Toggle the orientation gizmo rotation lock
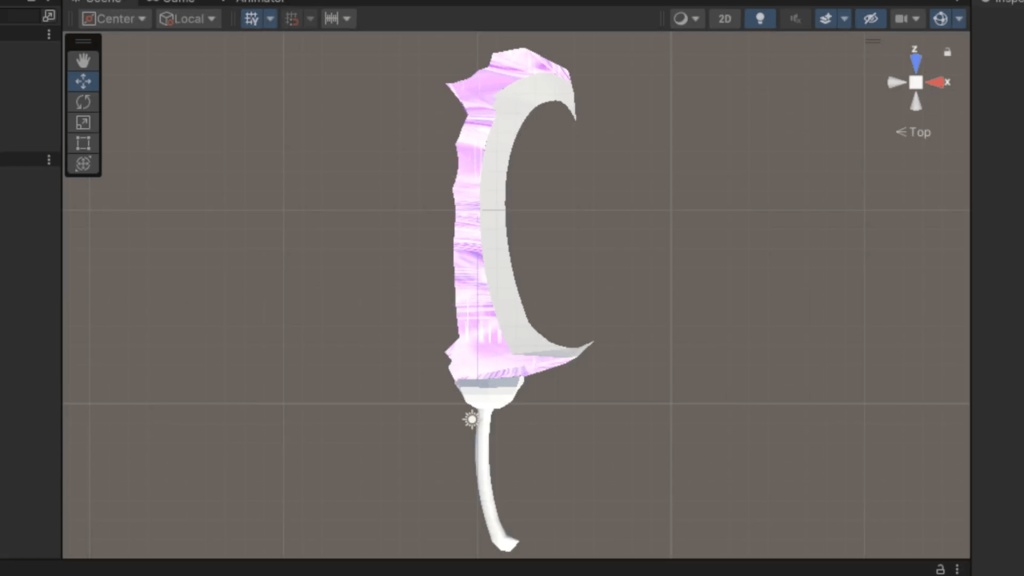Screen dimensions: 1024x576 948,52
